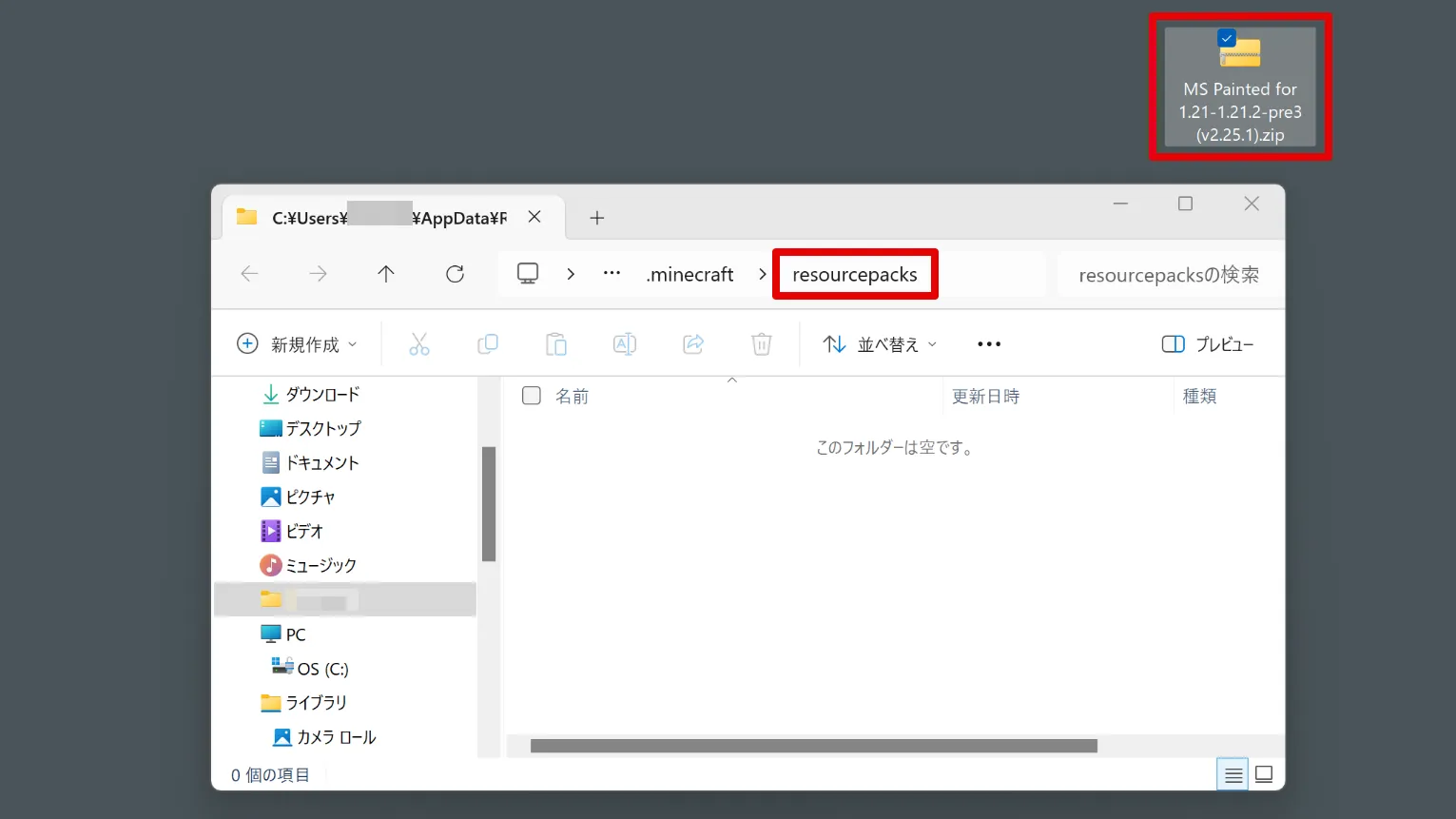Sort by the 更新日時 column header
The width and height of the screenshot is (1456, 819).
985,396
